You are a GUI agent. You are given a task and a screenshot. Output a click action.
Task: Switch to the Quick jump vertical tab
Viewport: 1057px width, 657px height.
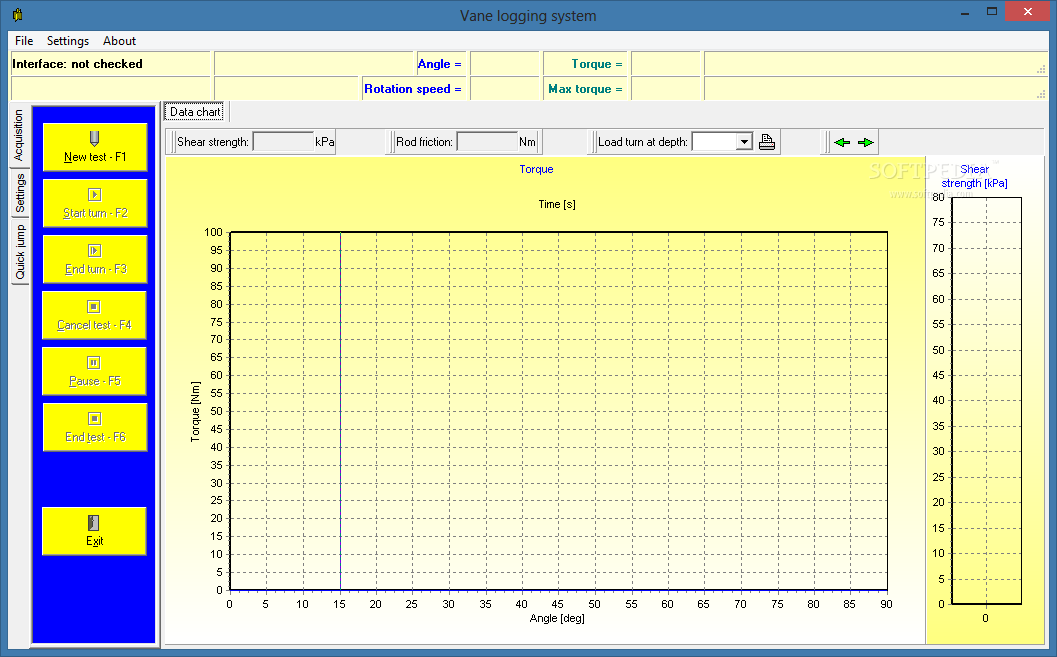click(19, 252)
